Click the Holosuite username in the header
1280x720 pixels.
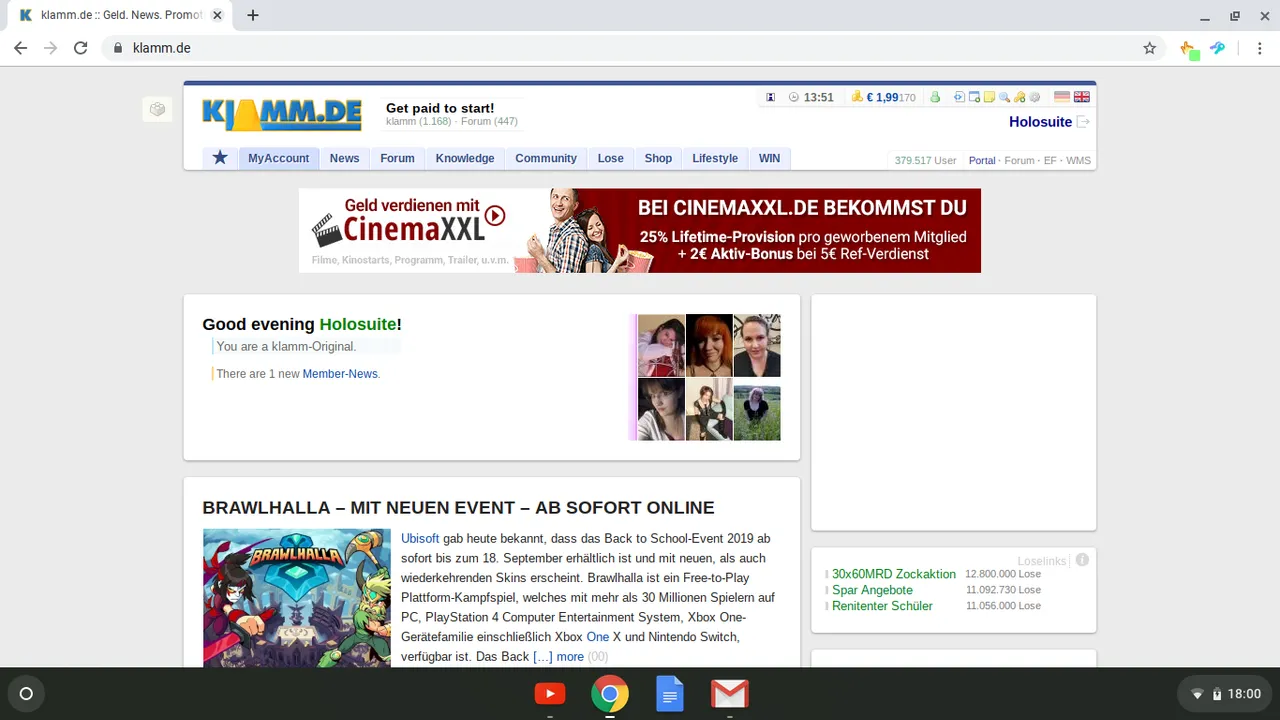point(1040,122)
